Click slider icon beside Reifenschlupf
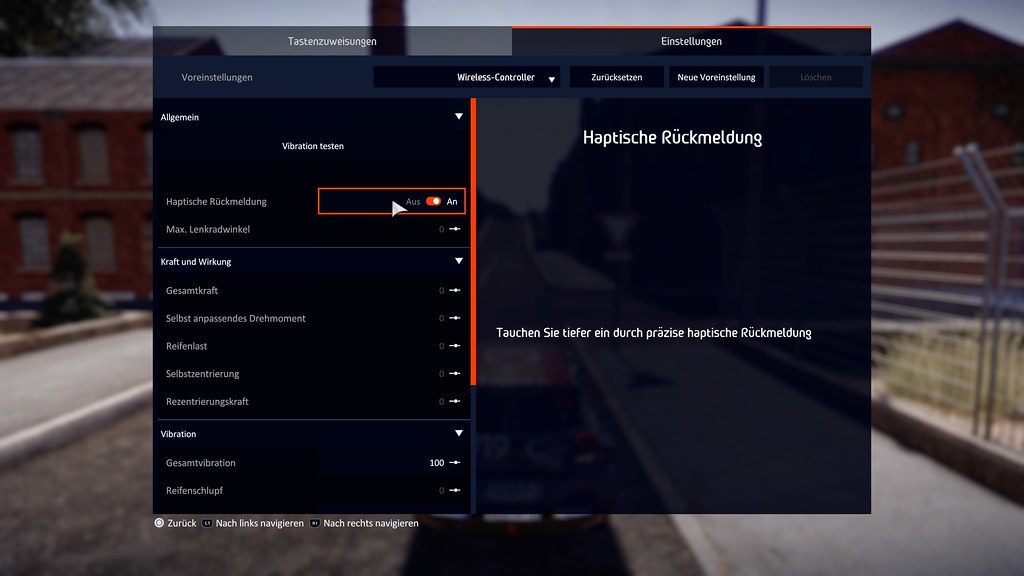1024x576 pixels. point(454,491)
